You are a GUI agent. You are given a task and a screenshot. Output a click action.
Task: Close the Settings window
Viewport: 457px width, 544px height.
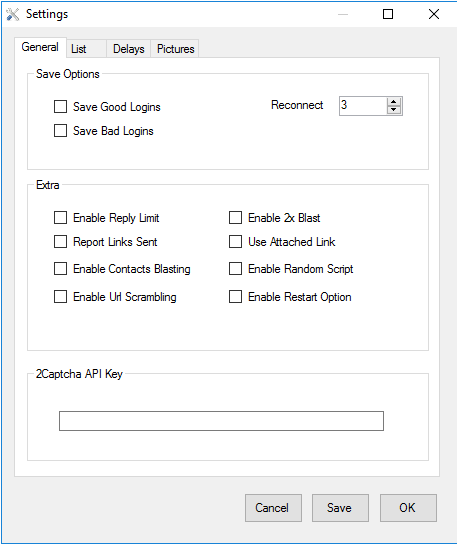coord(434,14)
